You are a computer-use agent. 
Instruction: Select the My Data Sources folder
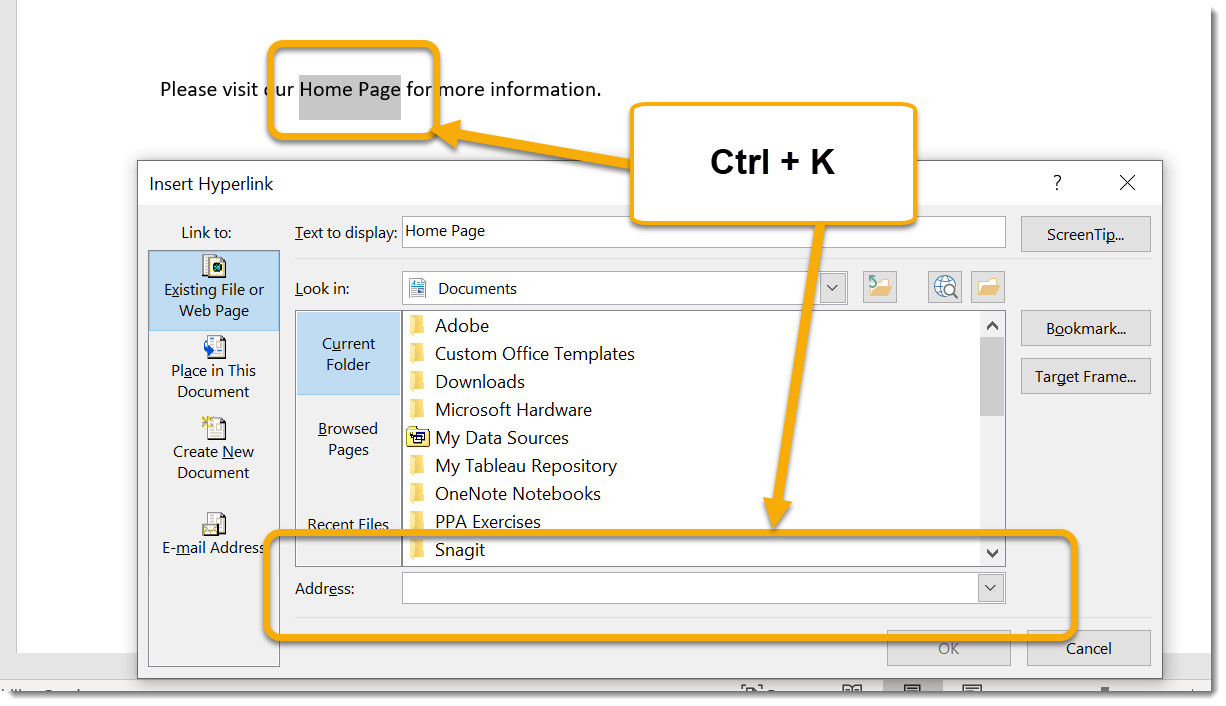pyautogui.click(x=501, y=438)
